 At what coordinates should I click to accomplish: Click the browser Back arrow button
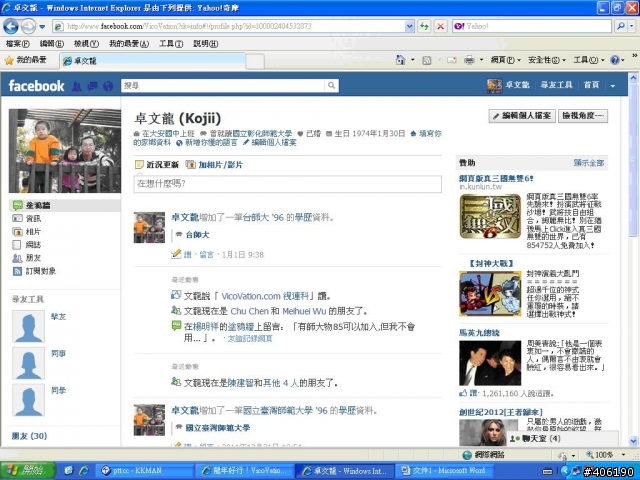coord(11,27)
